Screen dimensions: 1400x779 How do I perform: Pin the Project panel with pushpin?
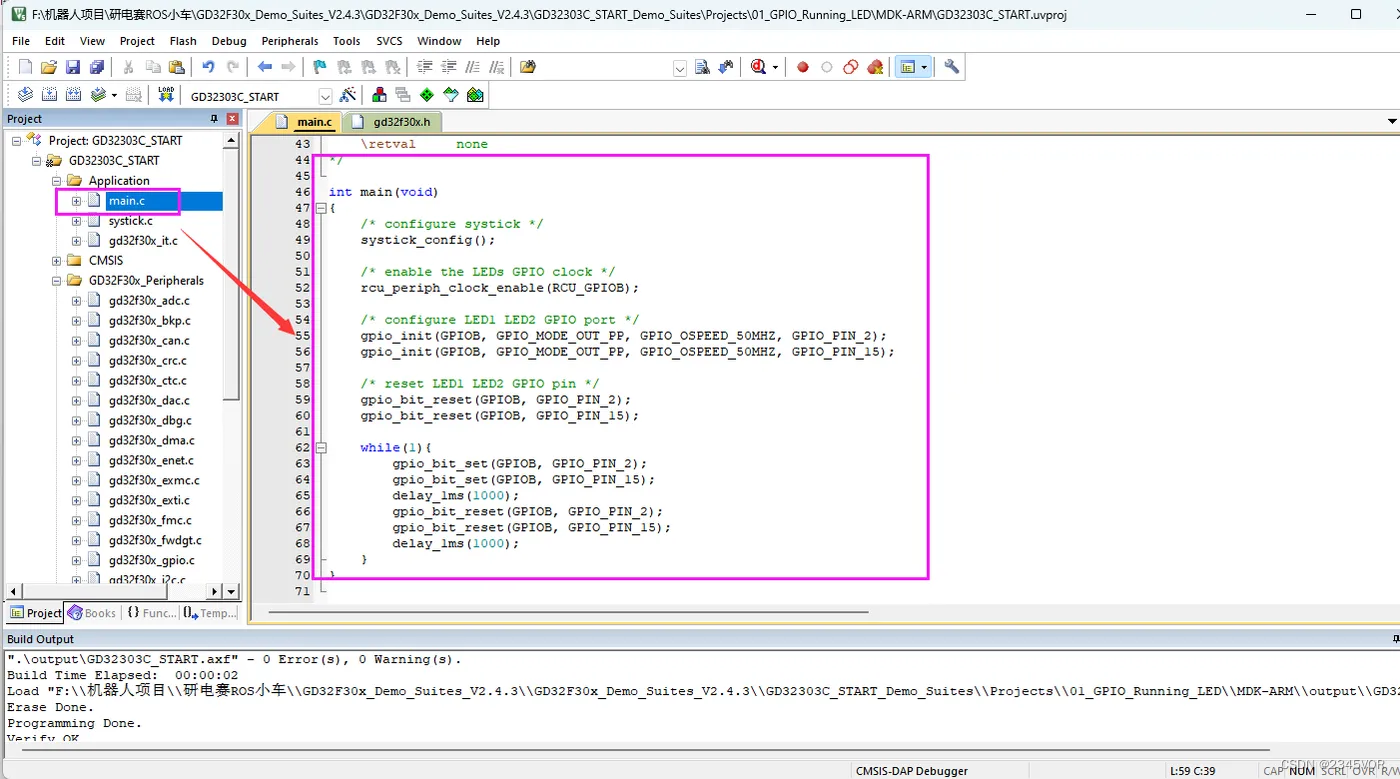tap(214, 119)
